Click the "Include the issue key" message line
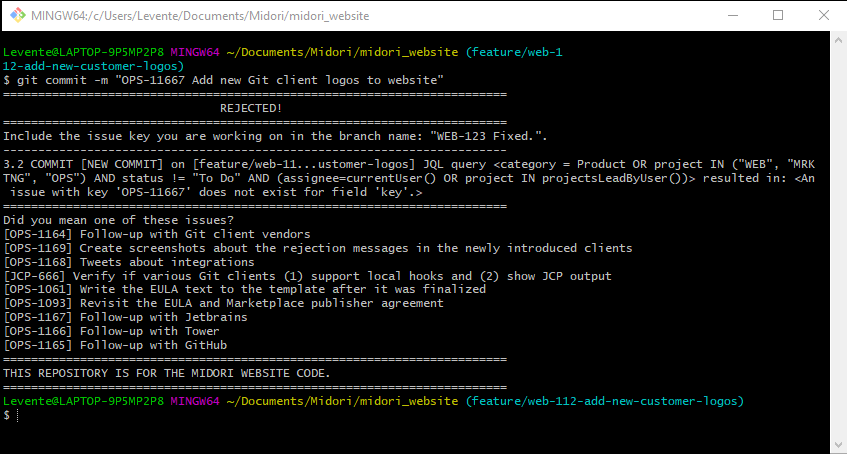The height and width of the screenshot is (454, 847). coord(275,136)
